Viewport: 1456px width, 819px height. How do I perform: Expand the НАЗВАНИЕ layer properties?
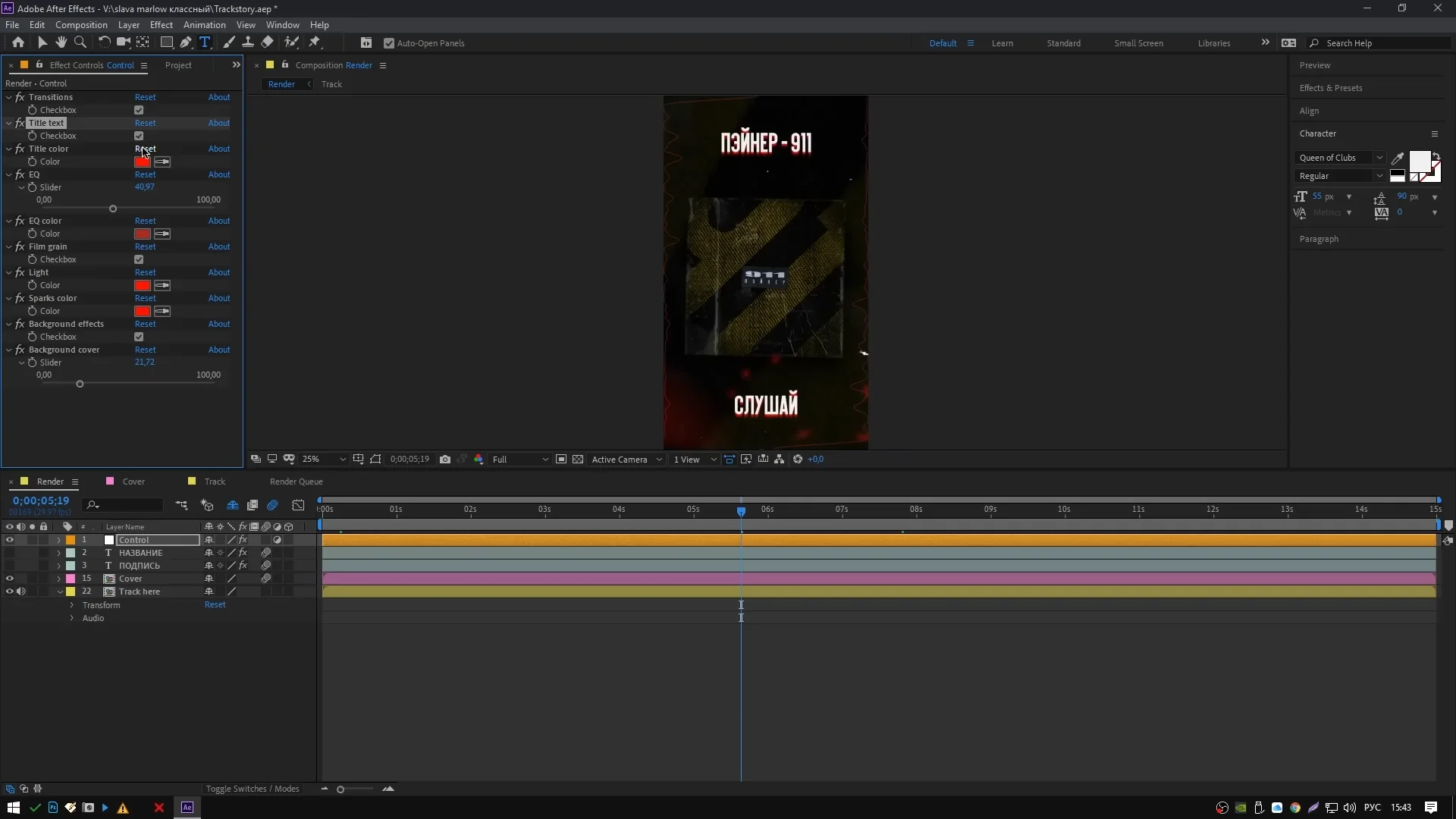click(x=58, y=553)
